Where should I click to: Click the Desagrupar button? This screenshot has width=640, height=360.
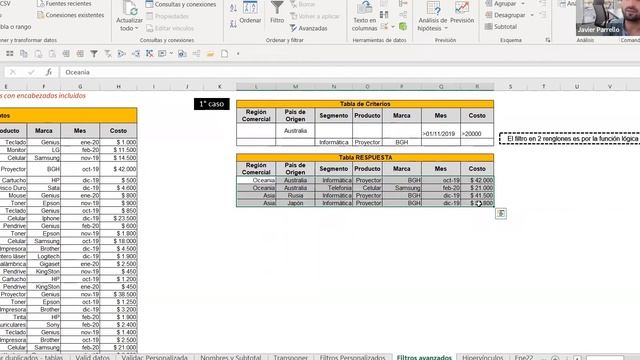coord(505,15)
